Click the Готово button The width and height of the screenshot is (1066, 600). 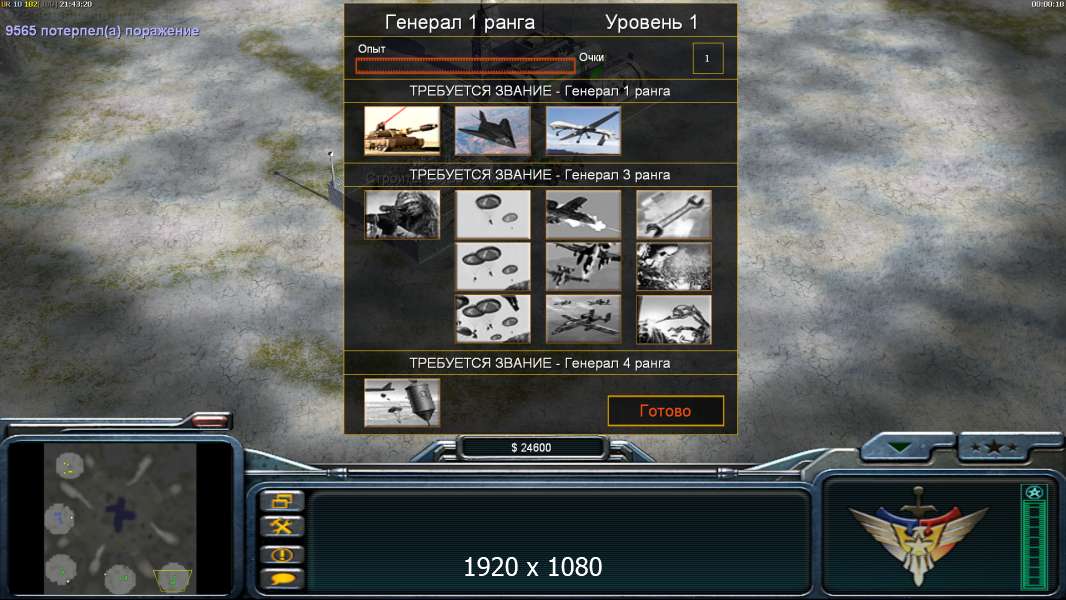(666, 410)
